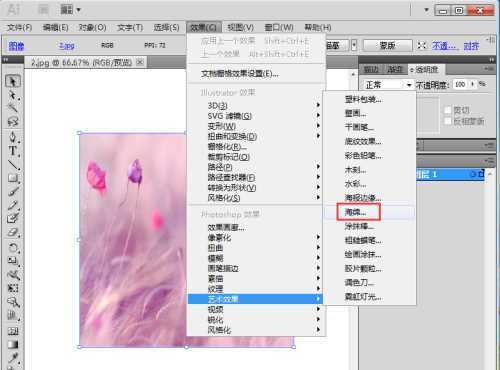The height and width of the screenshot is (370, 500).
Task: Open the transparency panel options menu icon
Action: [489, 69]
